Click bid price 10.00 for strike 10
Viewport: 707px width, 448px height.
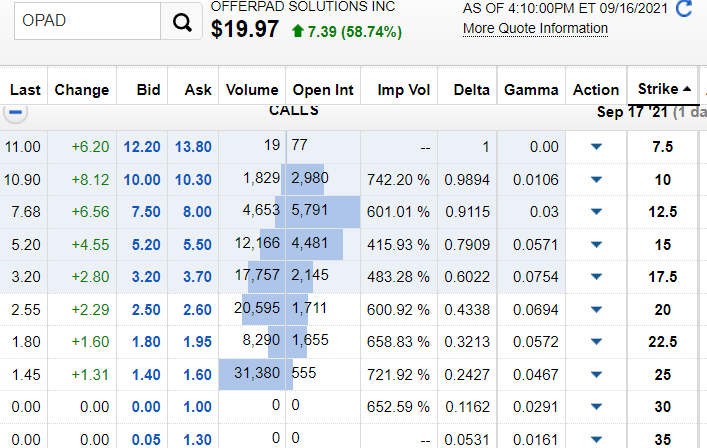(x=142, y=180)
